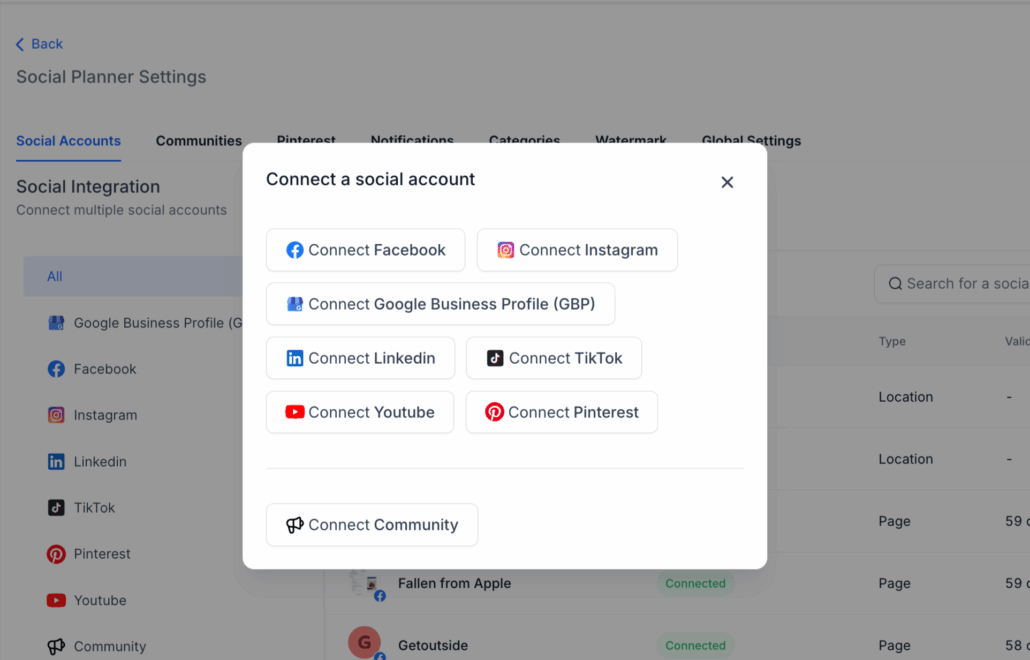Click the YouTube logo in Connect Youtube

point(294,412)
